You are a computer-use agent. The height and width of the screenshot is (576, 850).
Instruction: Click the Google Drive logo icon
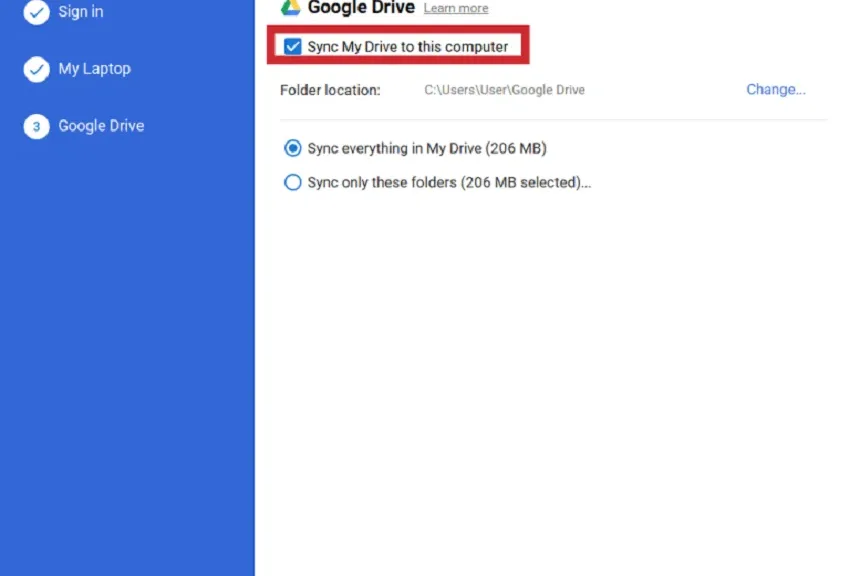point(291,8)
